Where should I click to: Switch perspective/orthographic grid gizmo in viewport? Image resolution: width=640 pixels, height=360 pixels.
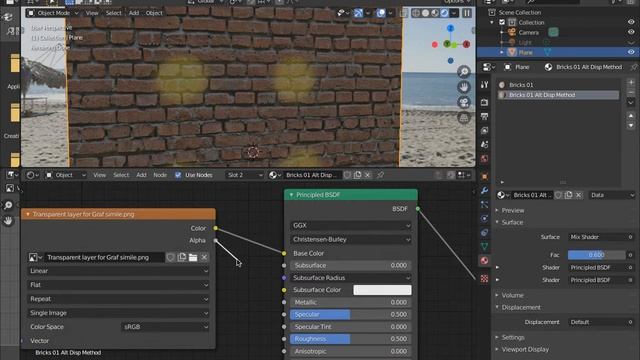[x=464, y=118]
